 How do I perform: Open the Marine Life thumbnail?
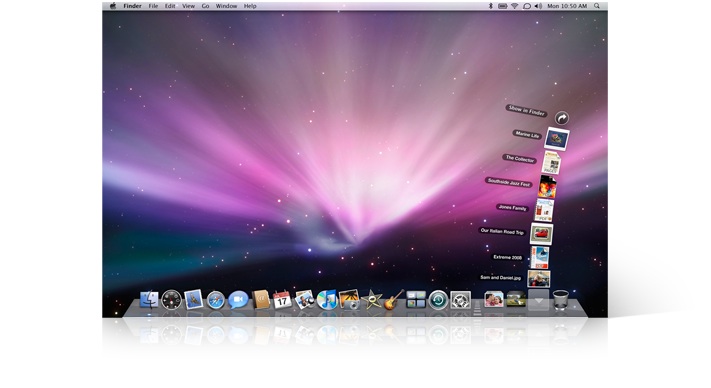coord(557,139)
